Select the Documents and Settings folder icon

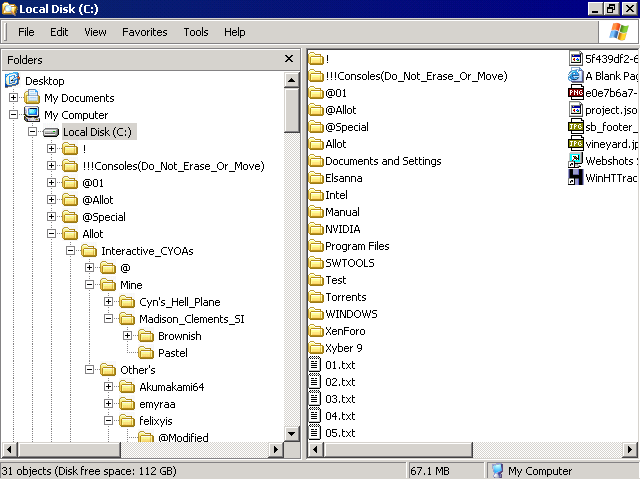pos(316,161)
